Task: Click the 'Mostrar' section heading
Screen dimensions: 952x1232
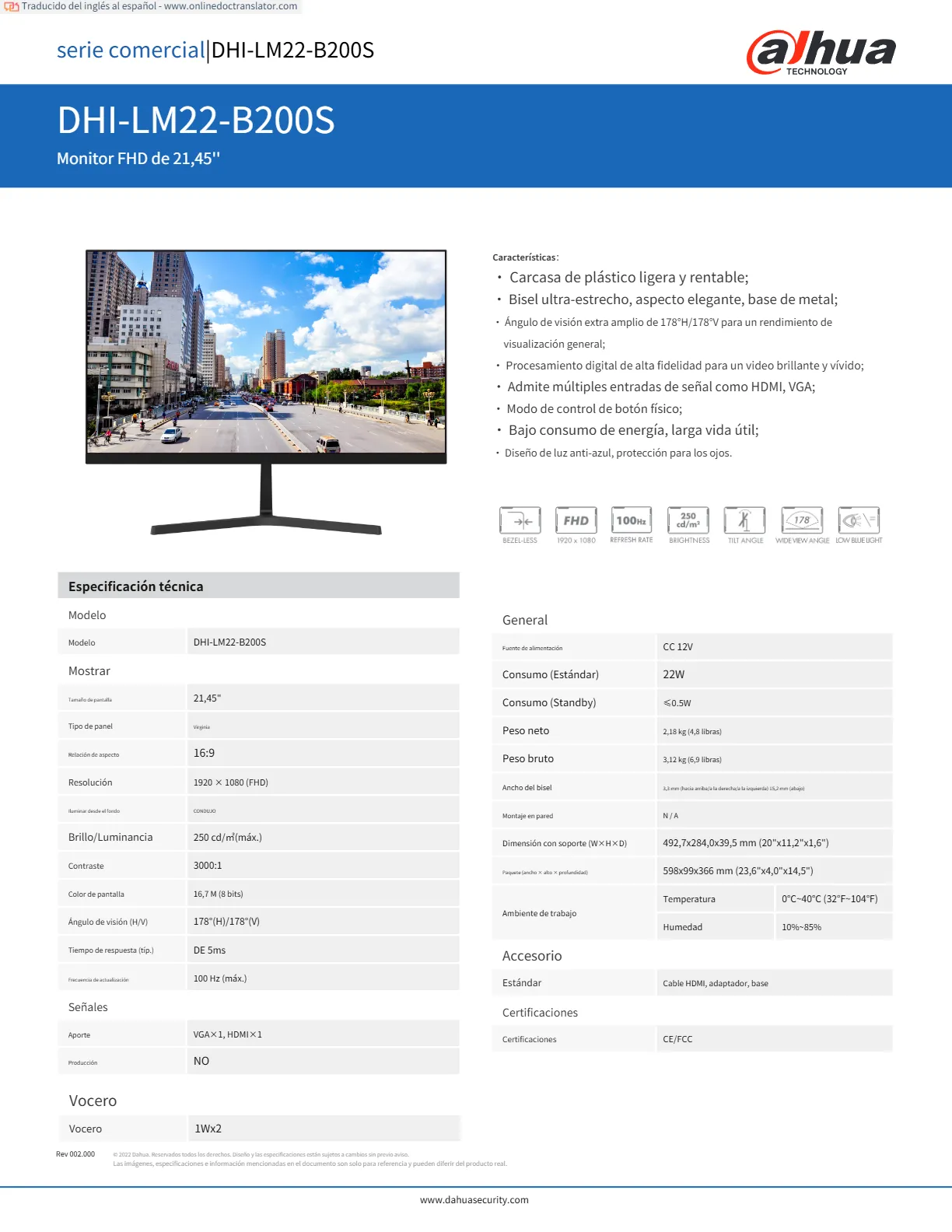Action: click(89, 670)
